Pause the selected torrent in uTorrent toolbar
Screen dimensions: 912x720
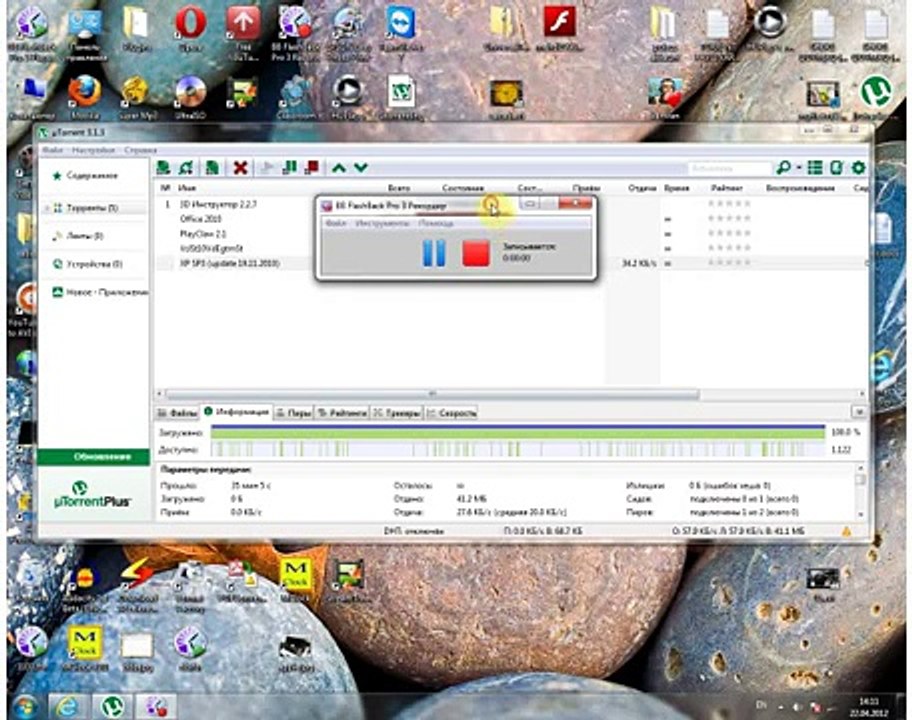pyautogui.click(x=289, y=168)
